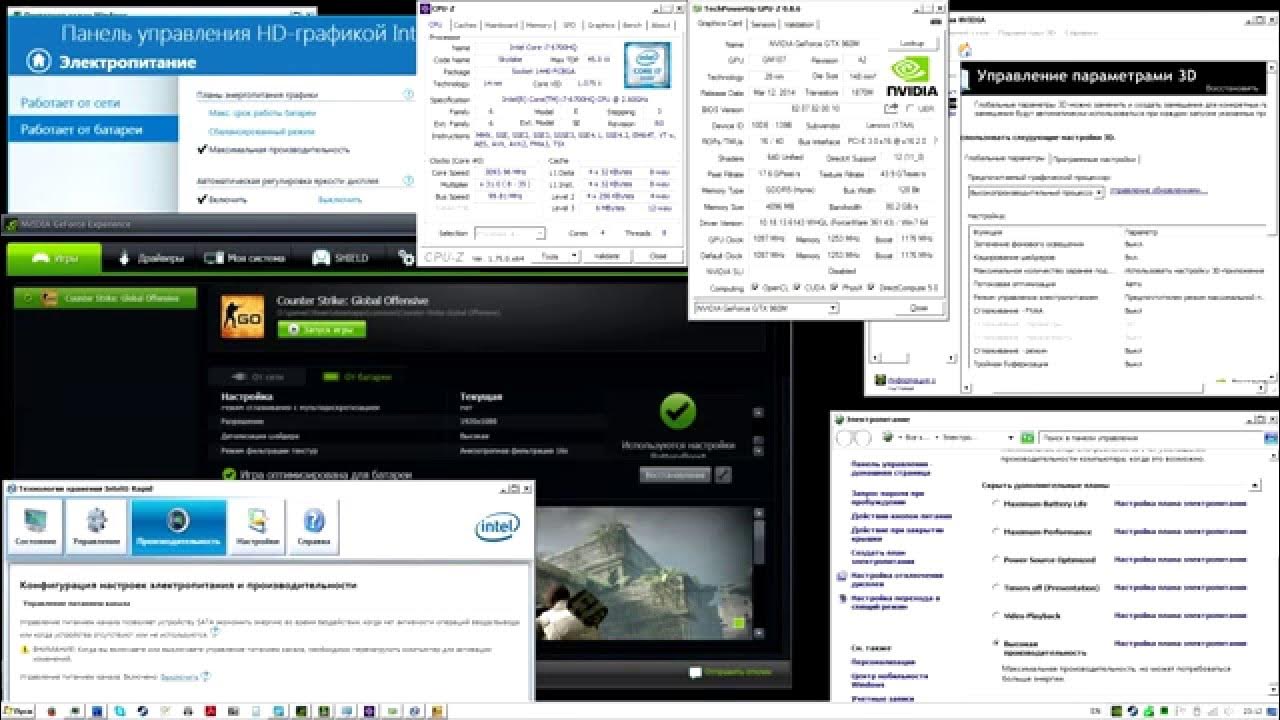Open Управление in Intel Rapid Storage toolbar
Screen dimensions: 1280x720
96,527
